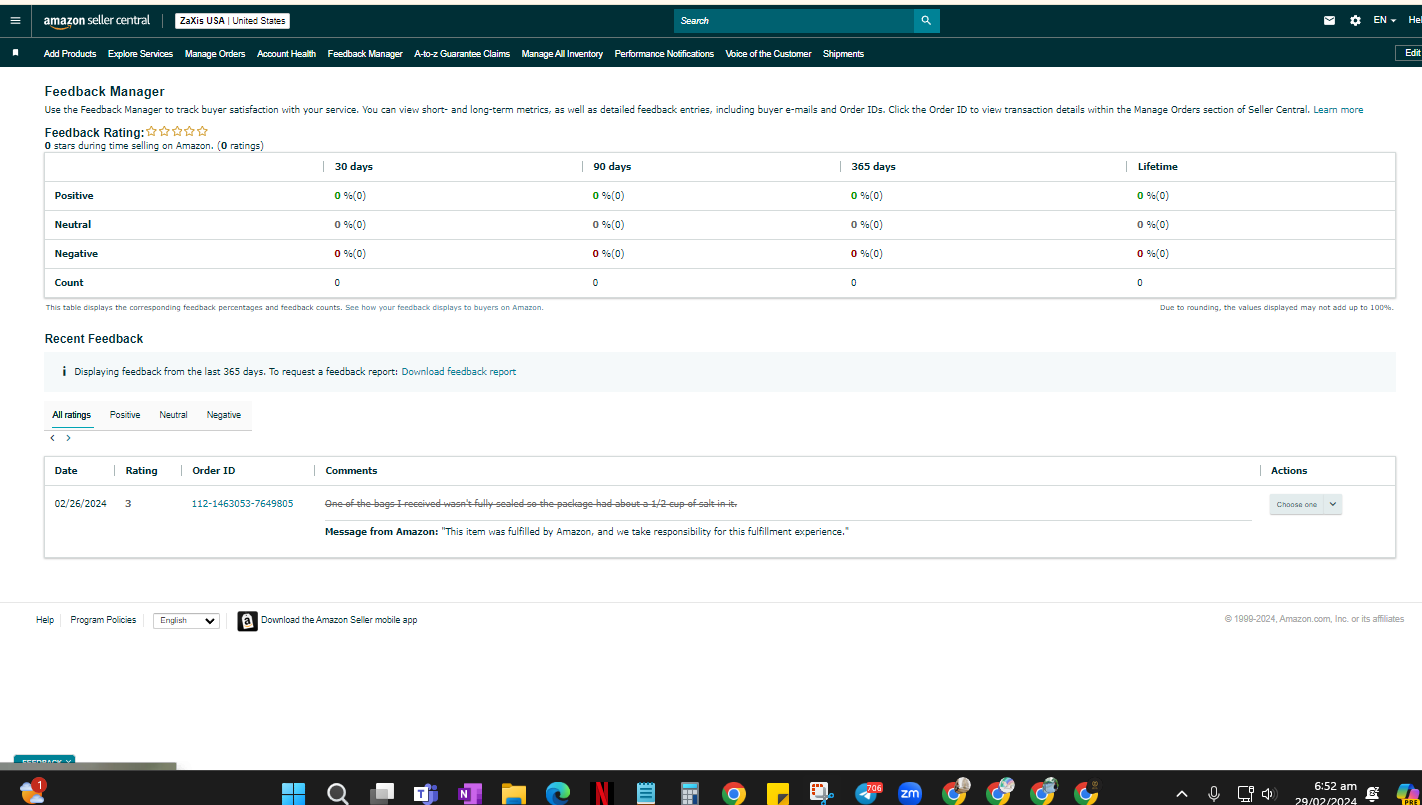Screen dimensions: 1422x805
Task: Open the Windows Start menu
Action: 293,794
